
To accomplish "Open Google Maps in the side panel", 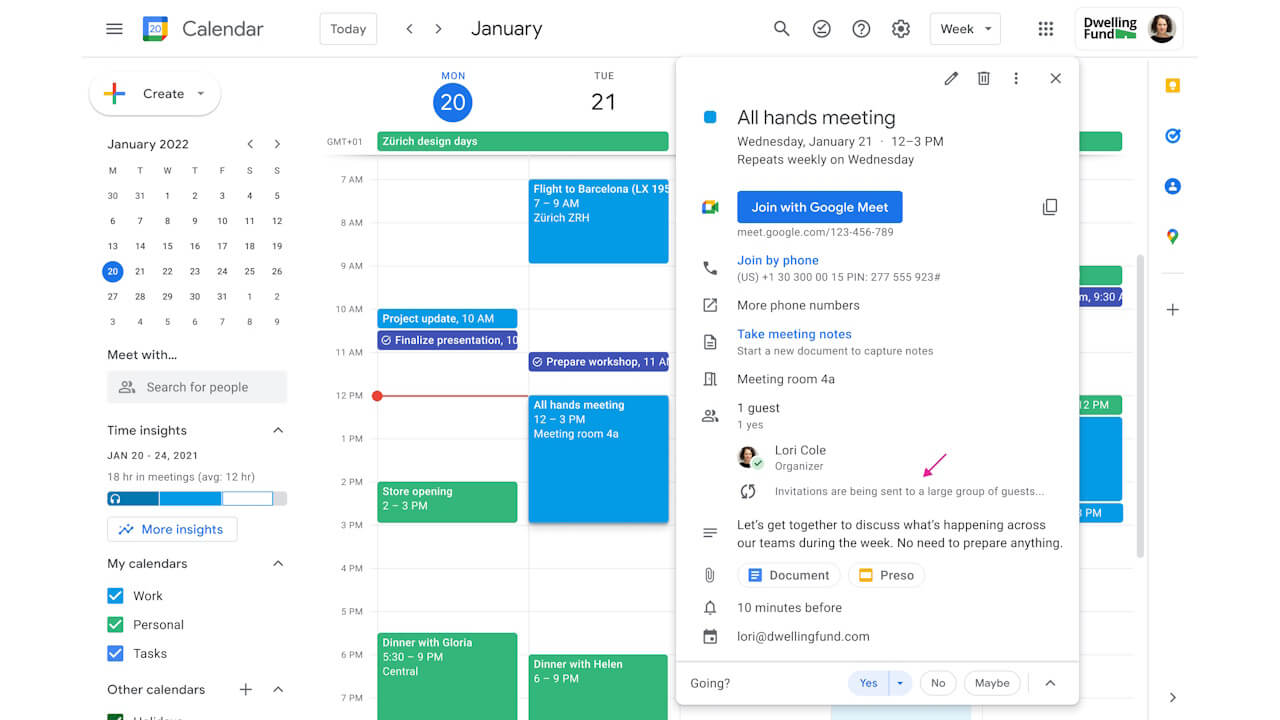I will (1172, 236).
